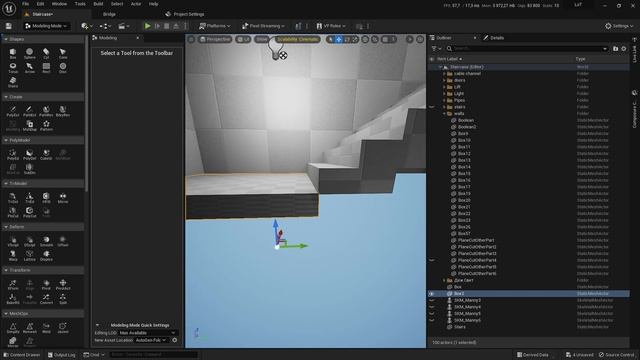Open the CubeGr tool
Image resolution: width=640 pixels, height=360 pixels.
(46, 154)
